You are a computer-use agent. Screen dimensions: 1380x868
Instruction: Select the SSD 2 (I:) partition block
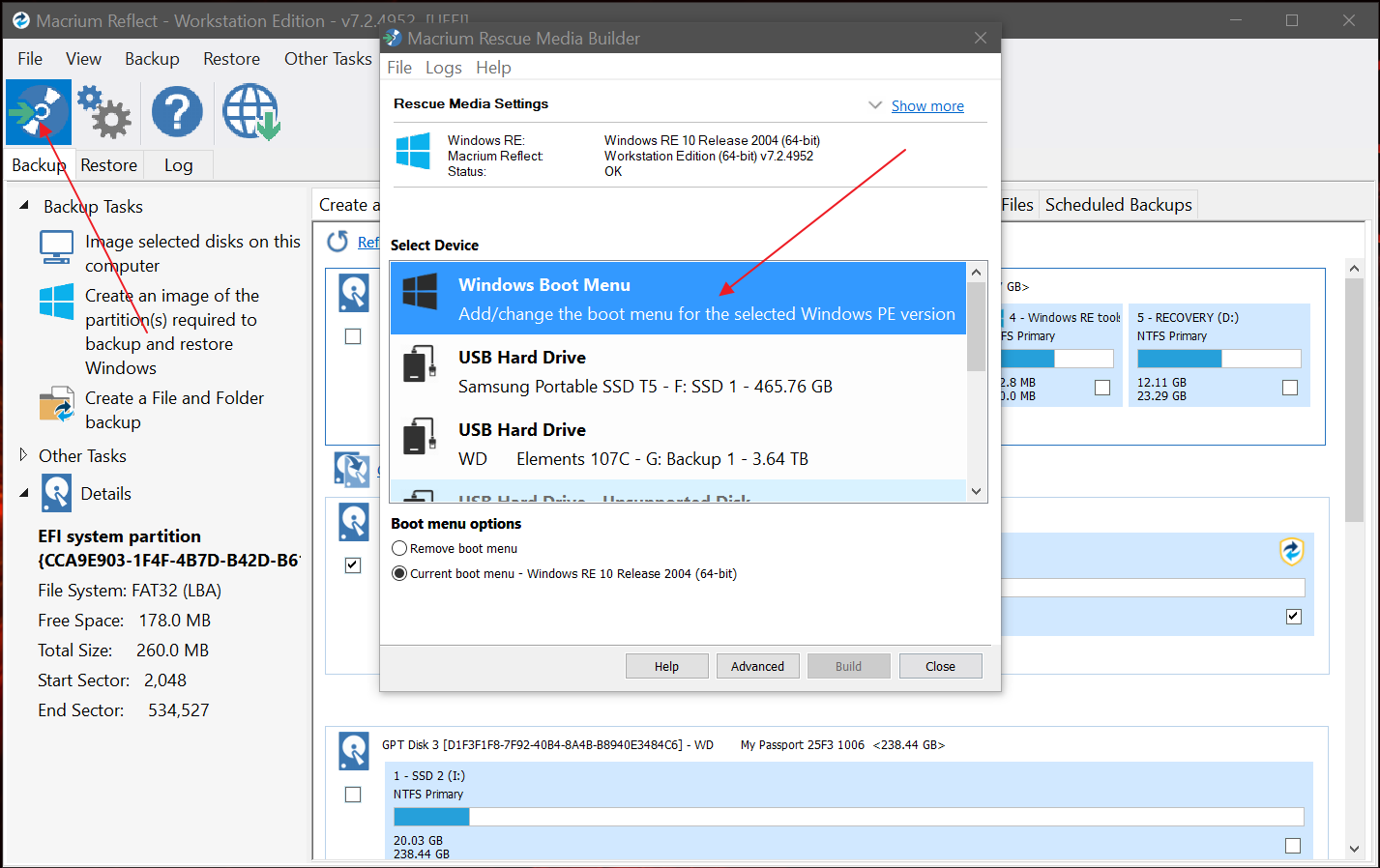(x=848, y=811)
